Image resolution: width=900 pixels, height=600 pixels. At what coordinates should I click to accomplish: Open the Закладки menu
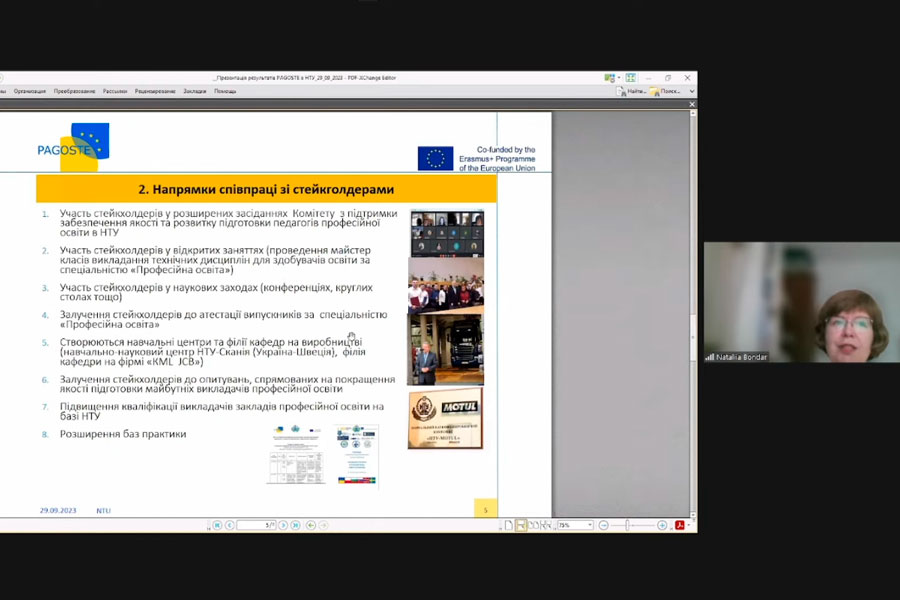pyautogui.click(x=195, y=91)
